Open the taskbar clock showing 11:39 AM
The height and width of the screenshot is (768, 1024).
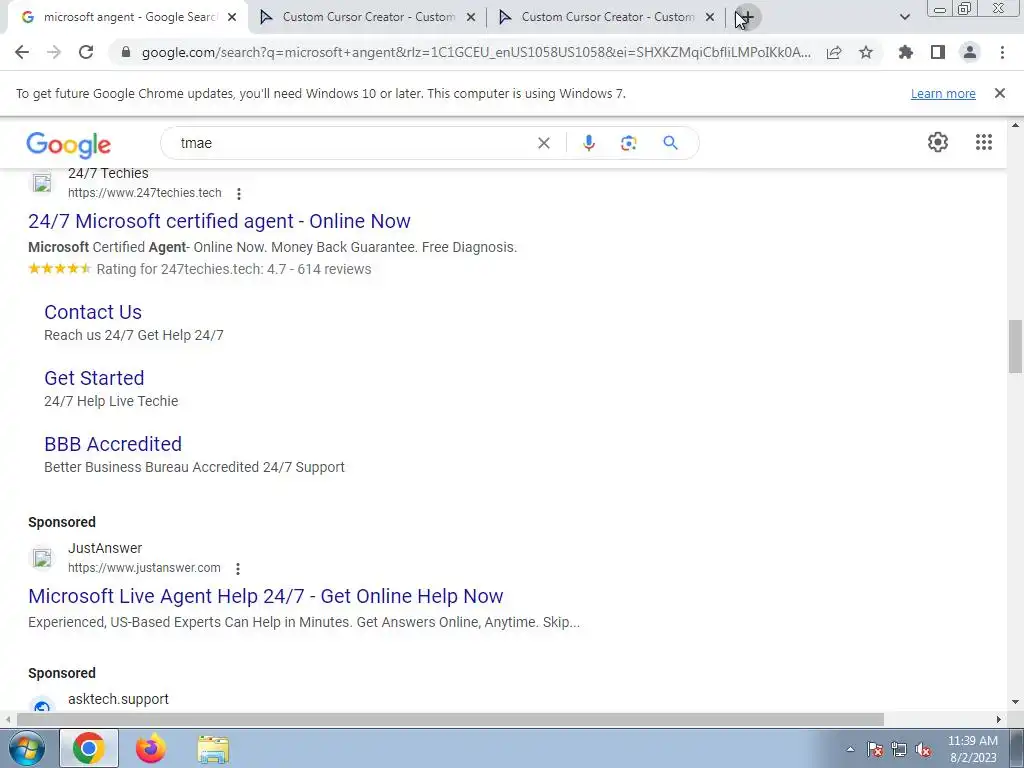tap(972, 749)
